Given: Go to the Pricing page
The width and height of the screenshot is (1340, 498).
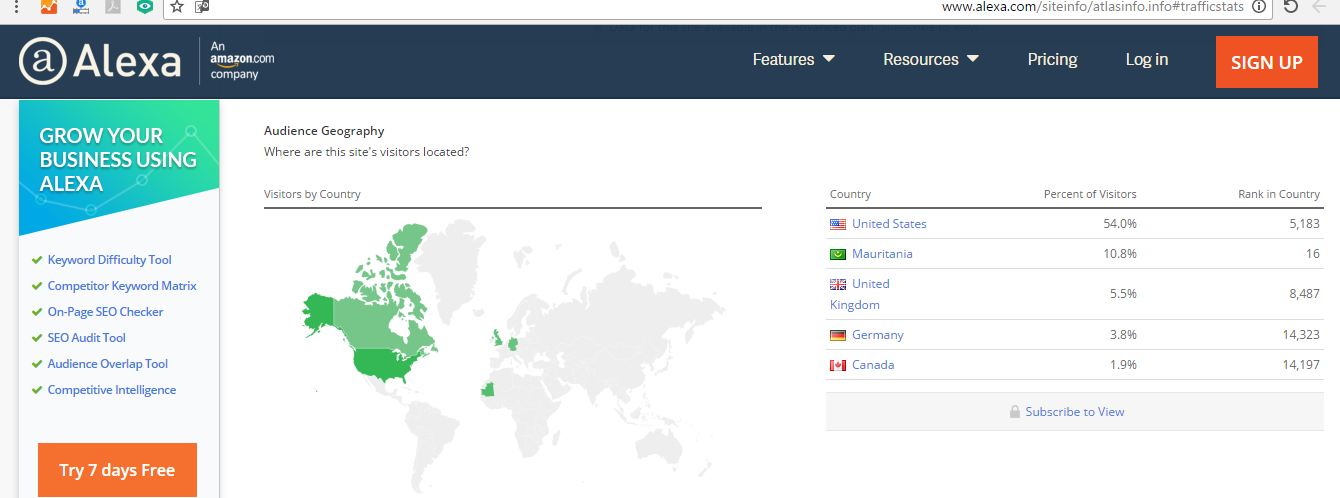Looking at the screenshot, I should 1052,60.
